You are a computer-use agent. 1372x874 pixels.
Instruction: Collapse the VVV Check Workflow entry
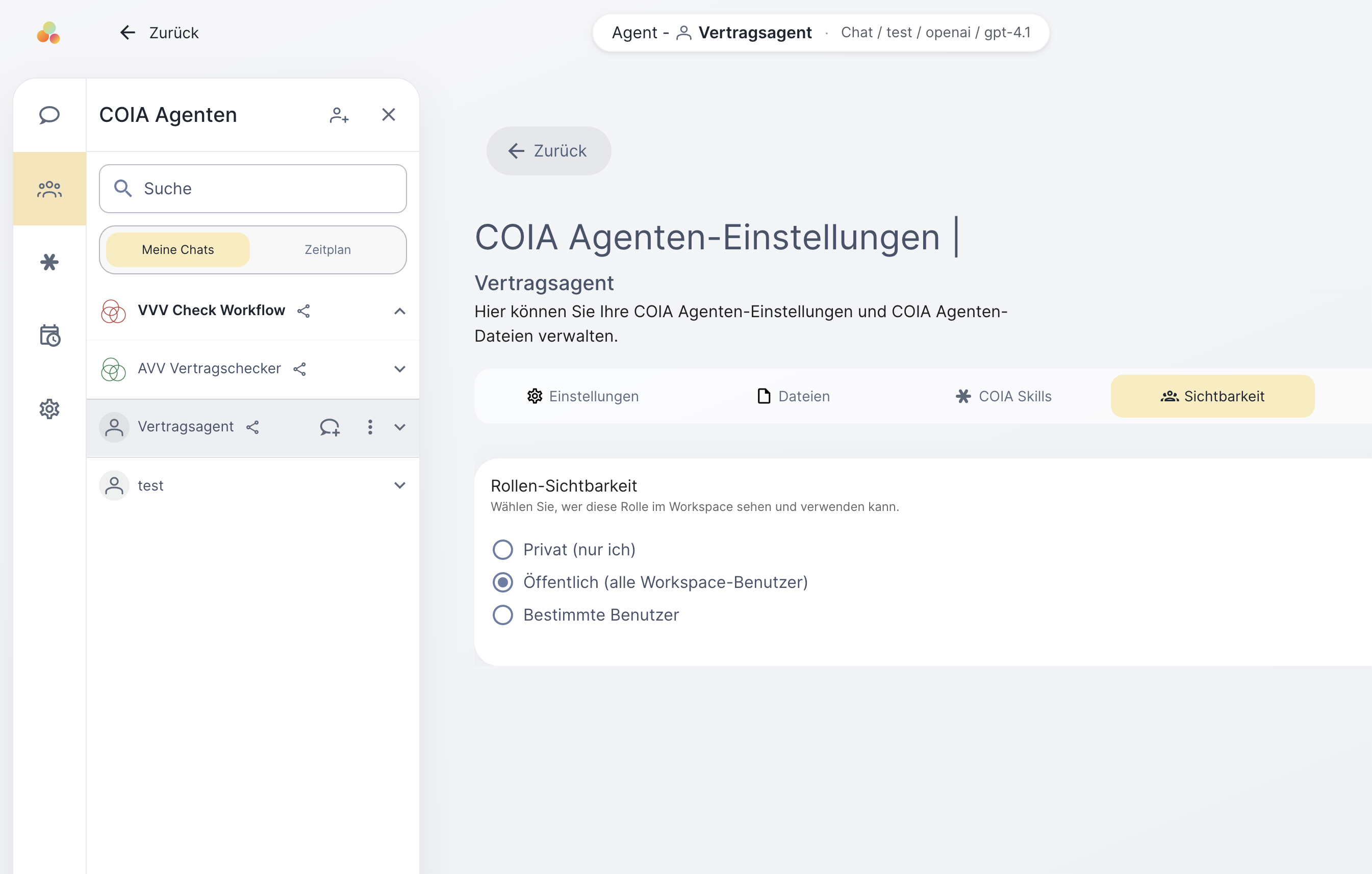pos(399,311)
